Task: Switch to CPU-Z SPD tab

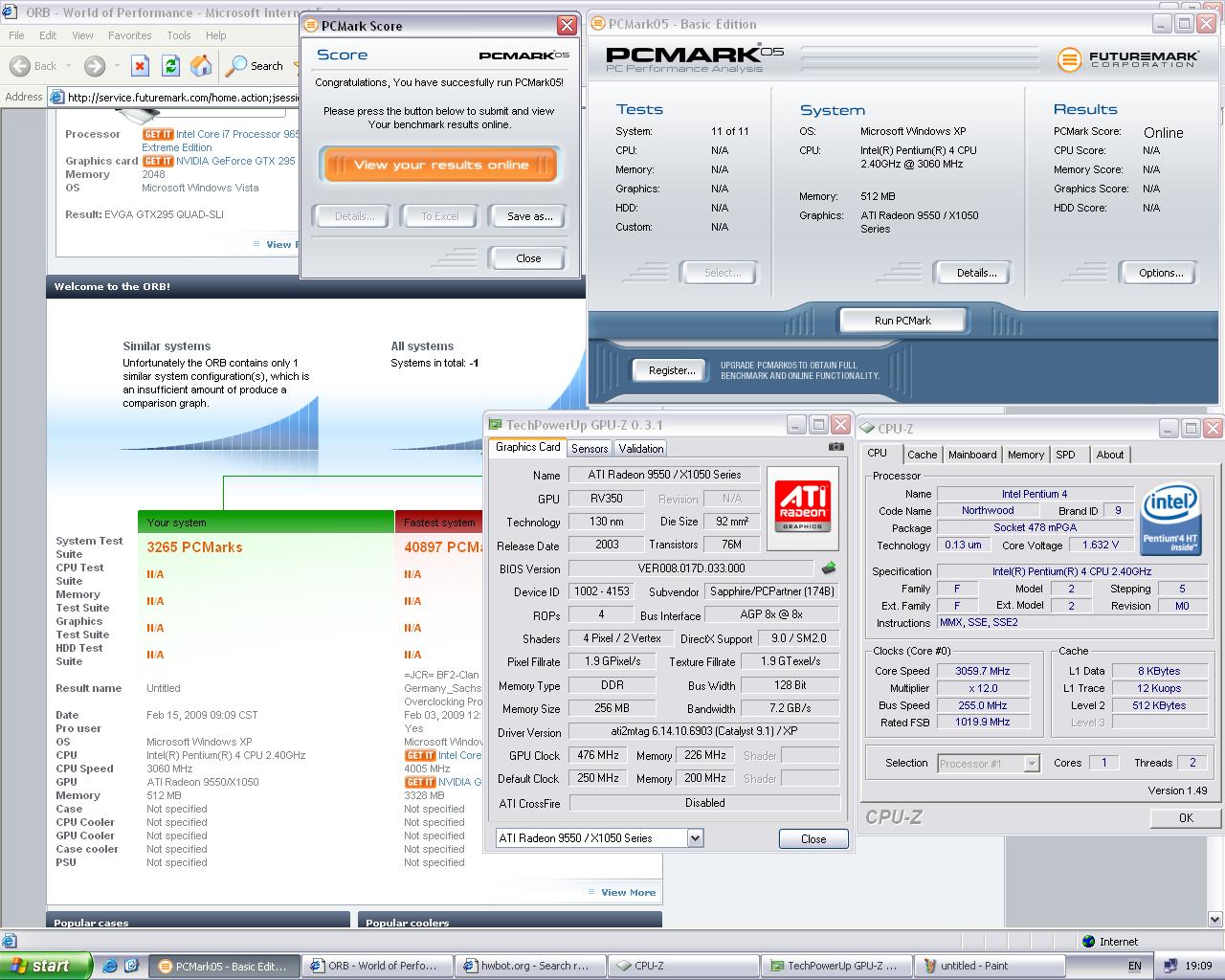Action: click(x=1066, y=455)
